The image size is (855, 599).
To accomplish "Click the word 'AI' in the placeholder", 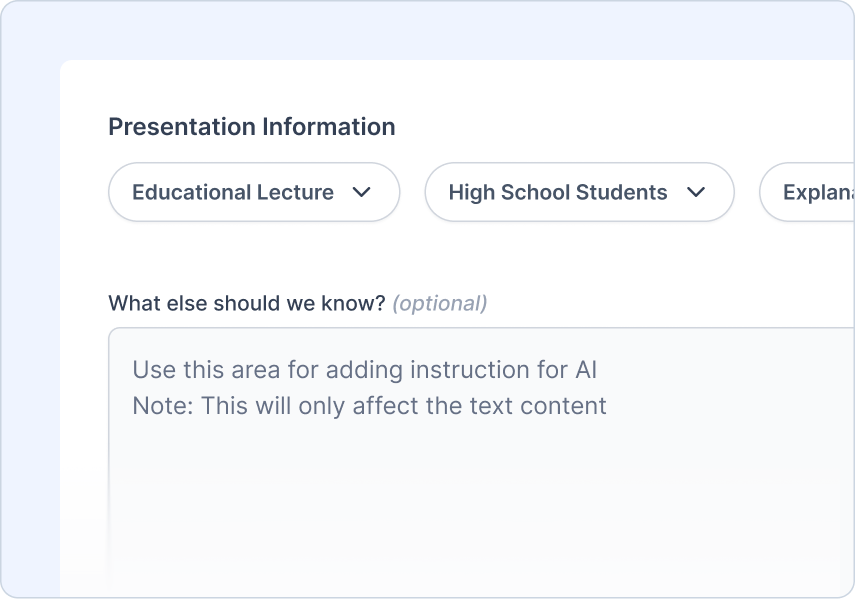I will [x=585, y=370].
